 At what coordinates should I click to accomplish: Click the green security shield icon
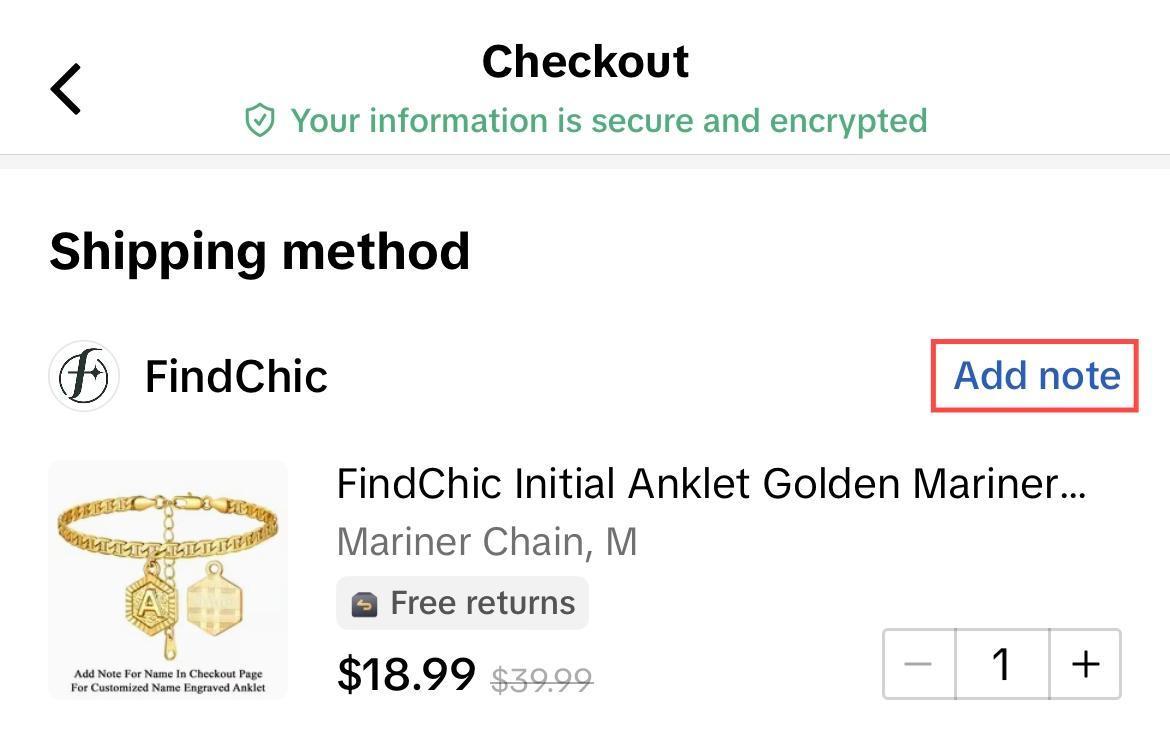(x=260, y=120)
